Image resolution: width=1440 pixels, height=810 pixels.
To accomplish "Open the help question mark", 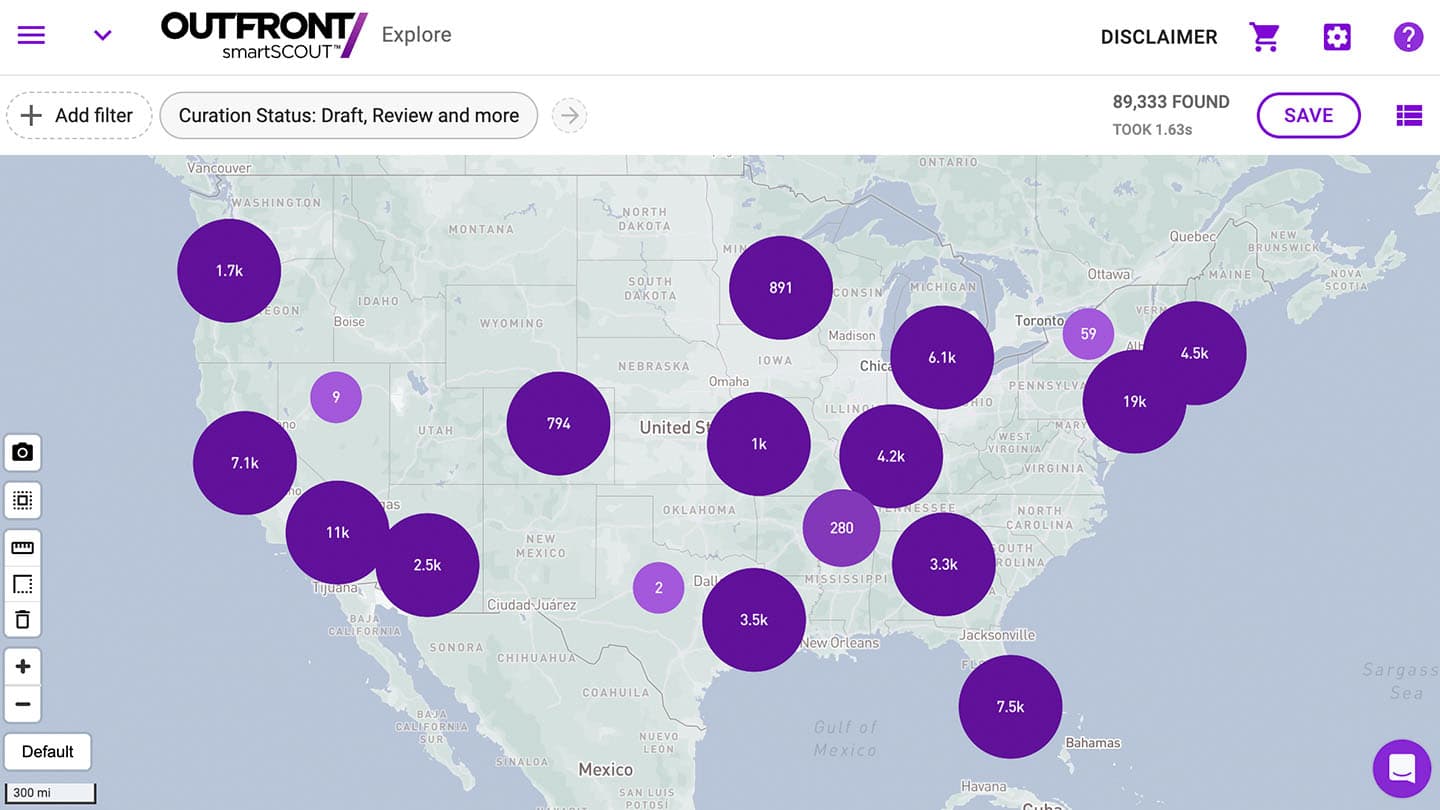I will coord(1408,37).
